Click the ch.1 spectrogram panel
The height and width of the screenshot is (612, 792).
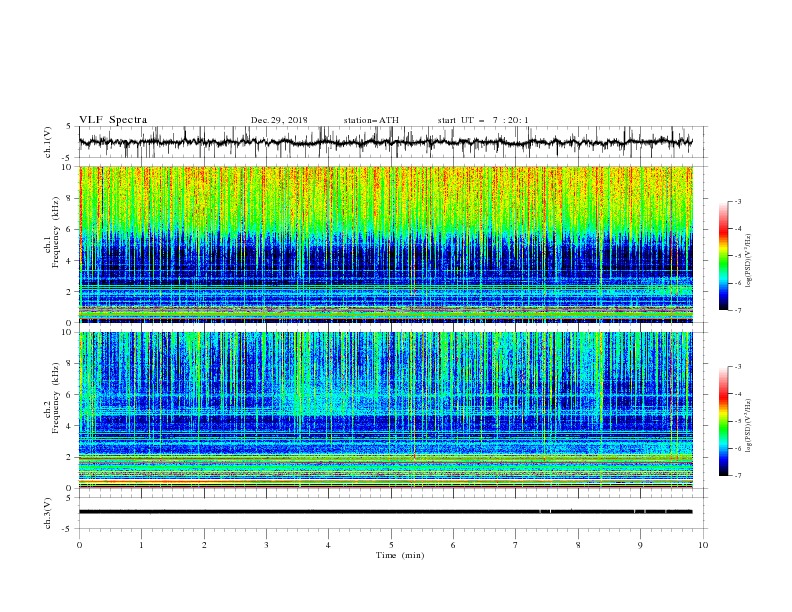coord(385,244)
